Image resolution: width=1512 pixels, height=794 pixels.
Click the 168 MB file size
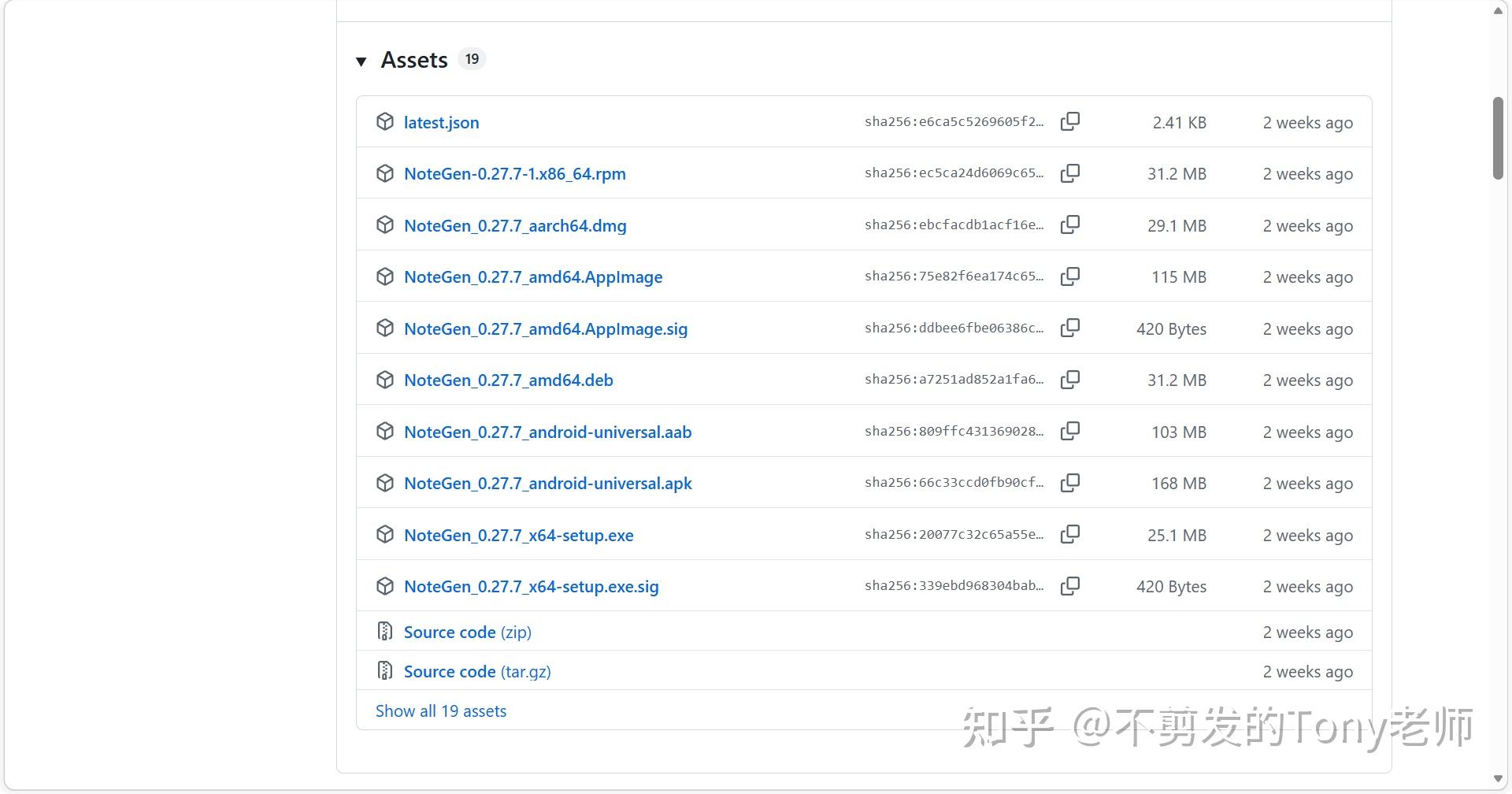(x=1179, y=483)
